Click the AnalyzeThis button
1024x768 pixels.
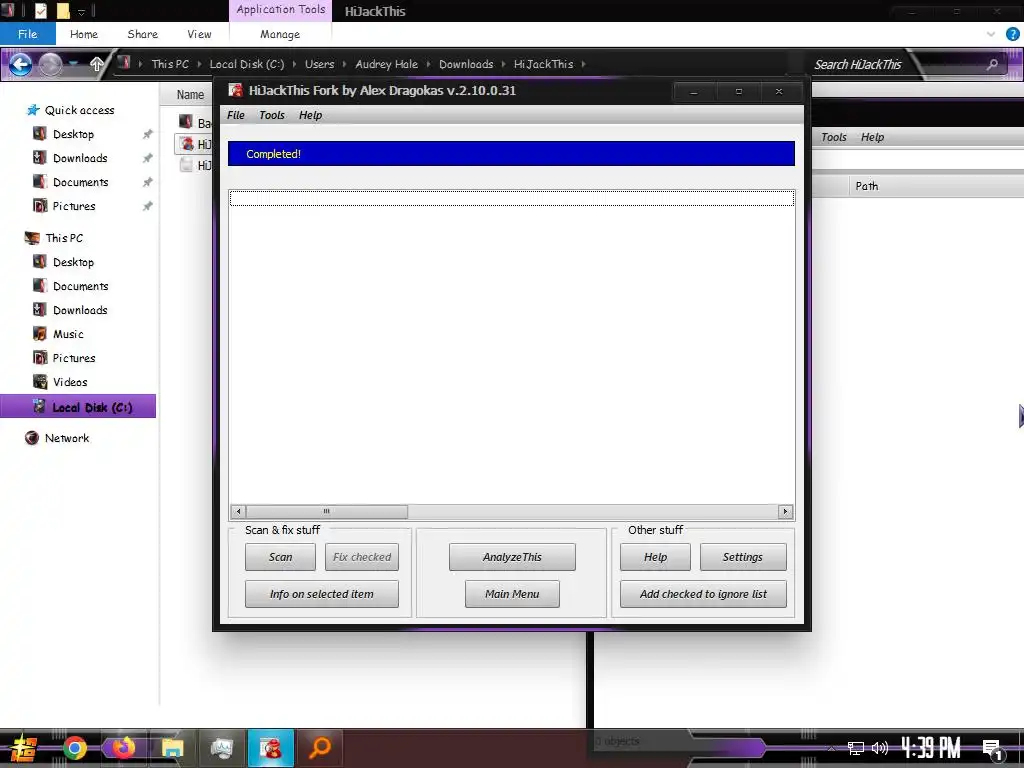(512, 557)
